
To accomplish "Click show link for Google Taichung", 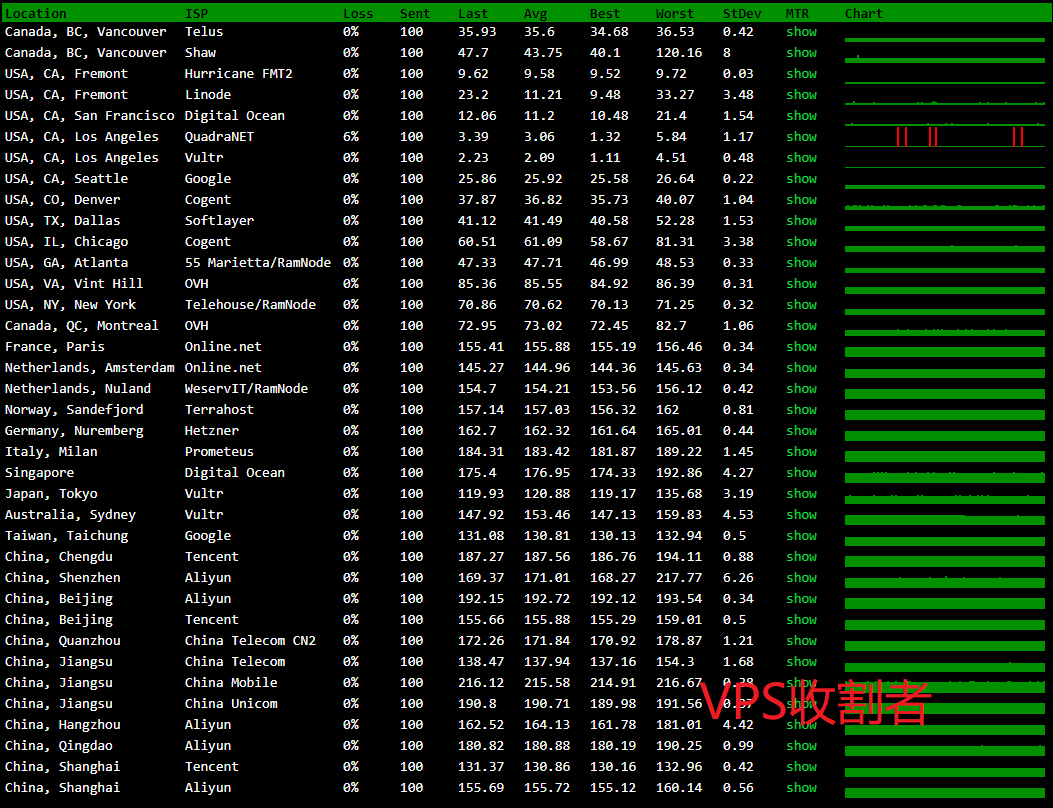I will click(x=801, y=536).
